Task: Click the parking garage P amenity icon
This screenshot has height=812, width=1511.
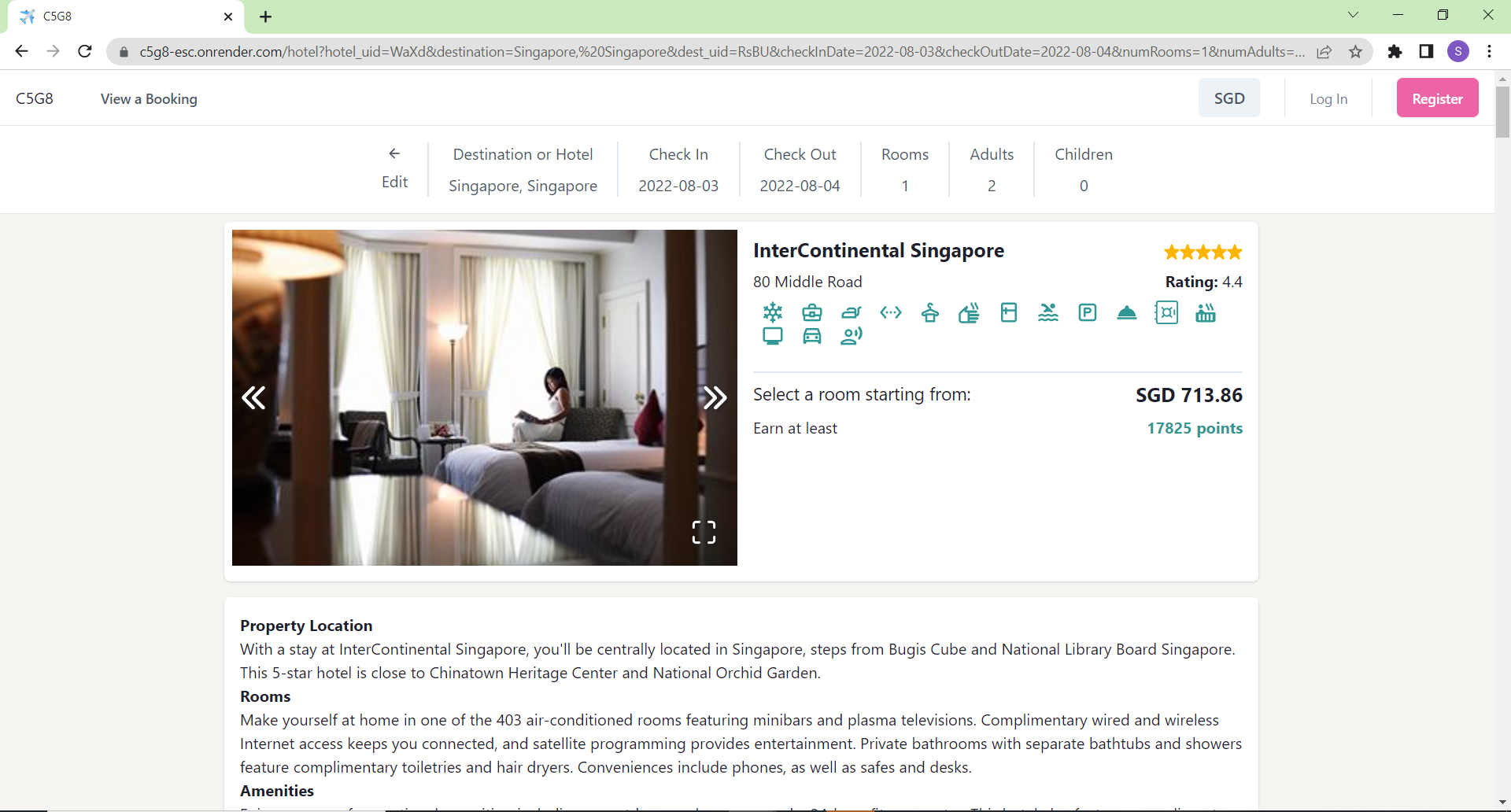Action: tap(1088, 312)
